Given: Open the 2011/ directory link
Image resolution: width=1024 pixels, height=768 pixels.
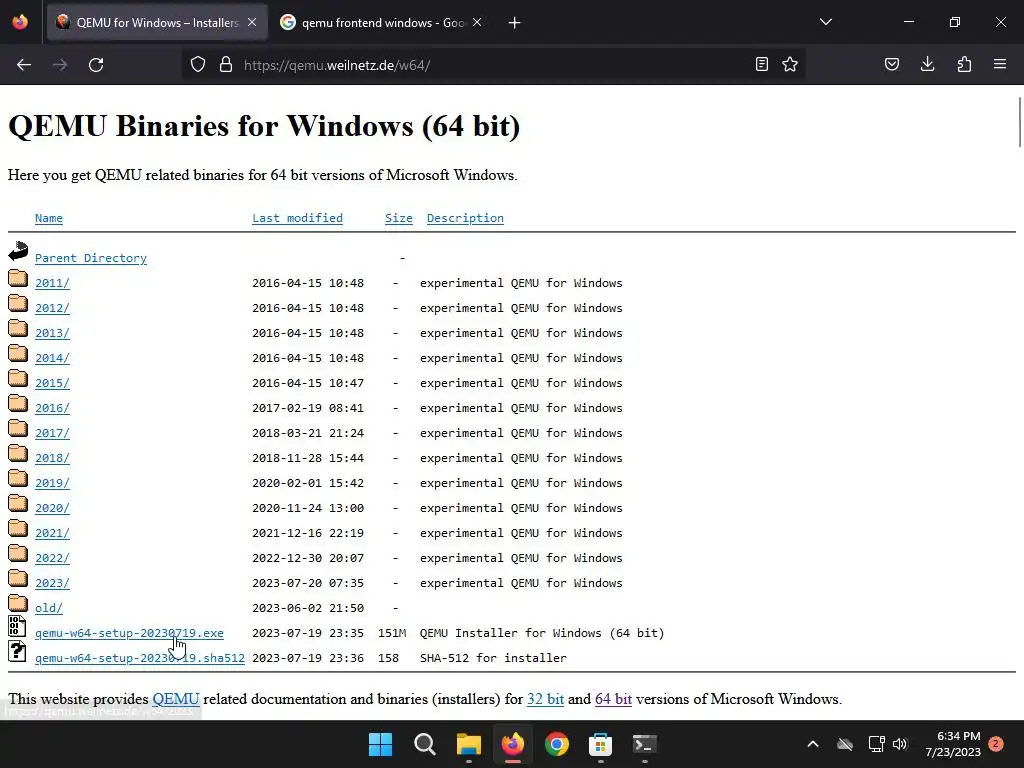Looking at the screenshot, I should (52, 283).
